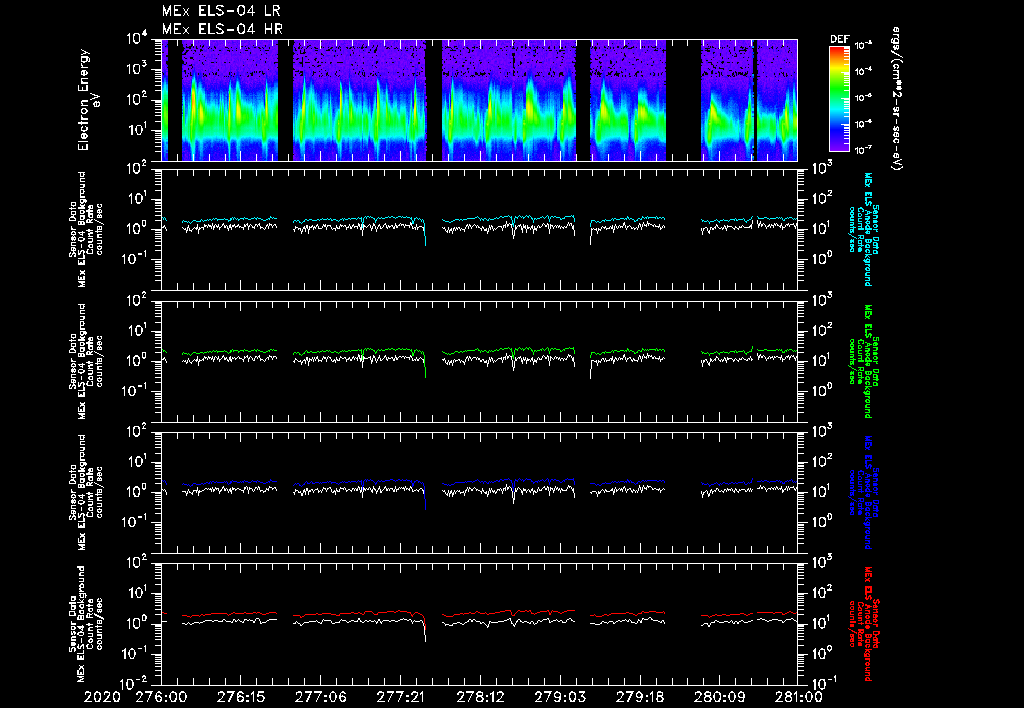Click the blue Anode Background Count Rate label
The image size is (1024, 708).
click(864, 492)
